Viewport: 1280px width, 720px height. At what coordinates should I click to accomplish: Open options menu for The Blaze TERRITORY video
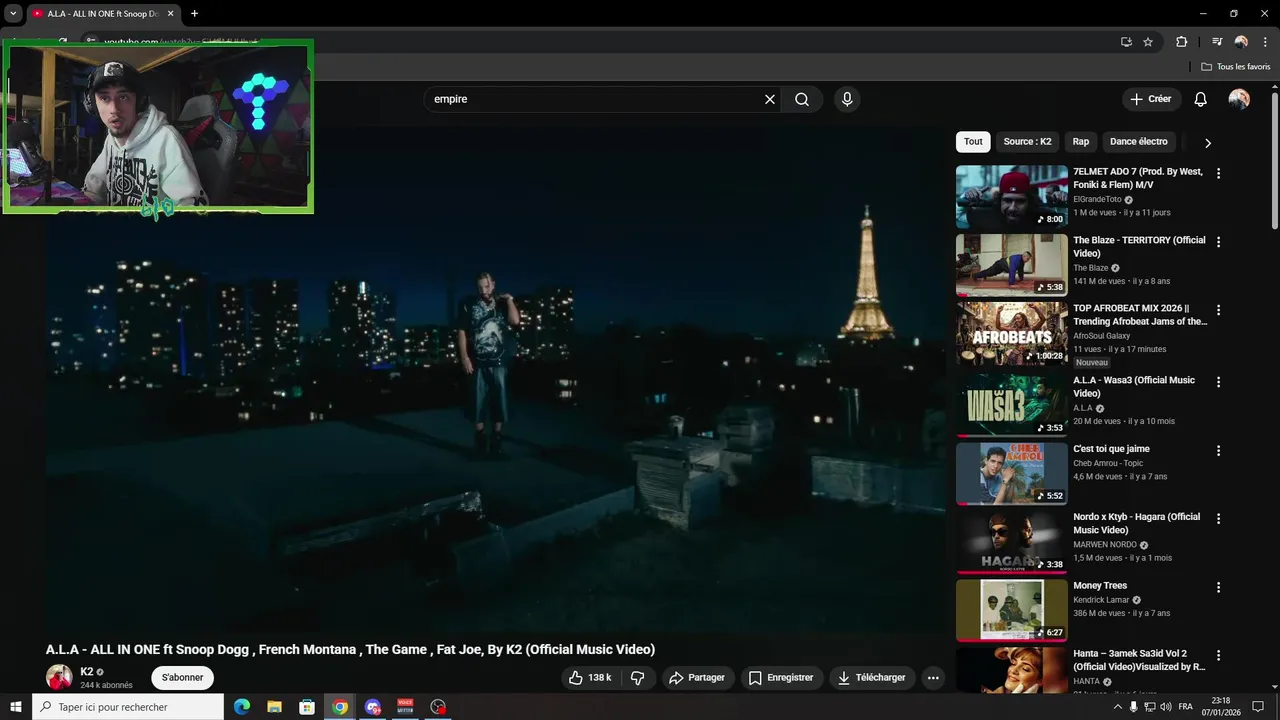1218,242
